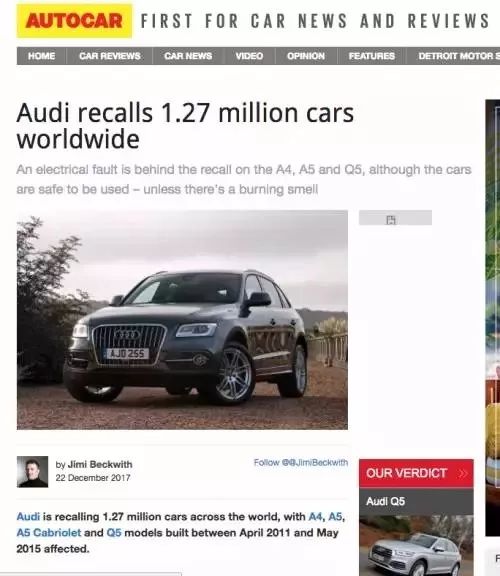
Task: View the Audi Q5 main article photo
Action: (x=182, y=320)
